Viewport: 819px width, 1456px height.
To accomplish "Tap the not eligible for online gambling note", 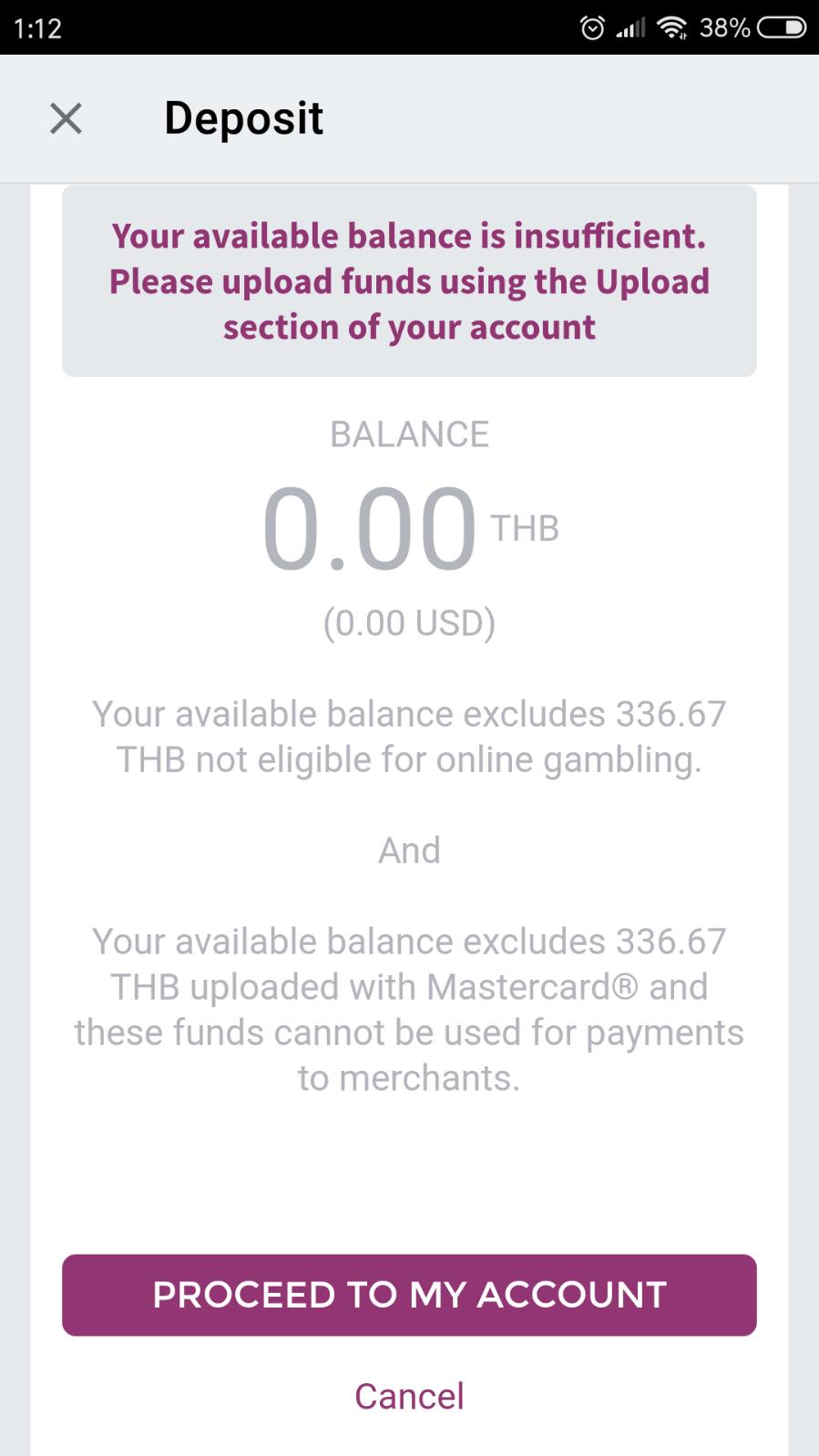I will [x=409, y=737].
